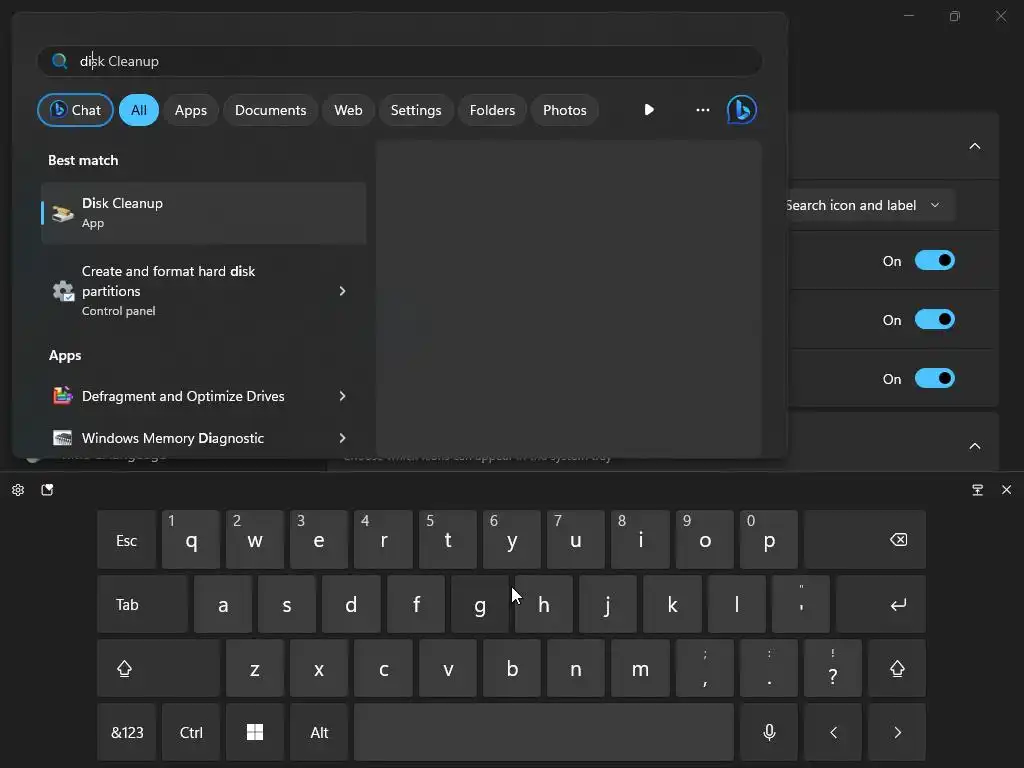Image resolution: width=1024 pixels, height=768 pixels.
Task: Switch to Documents filter
Action: [x=270, y=110]
